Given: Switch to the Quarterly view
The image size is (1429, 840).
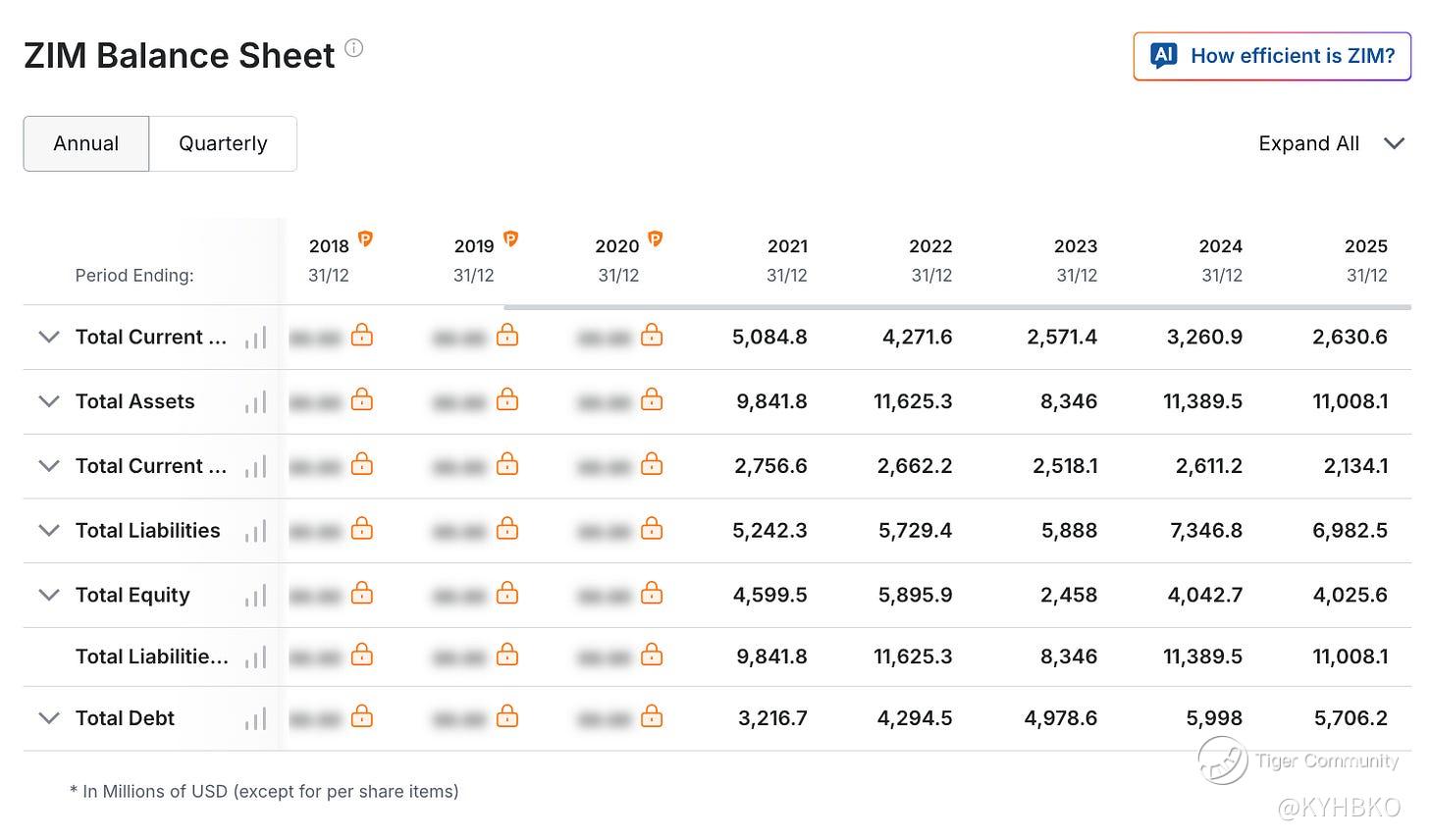Looking at the screenshot, I should tap(223, 143).
